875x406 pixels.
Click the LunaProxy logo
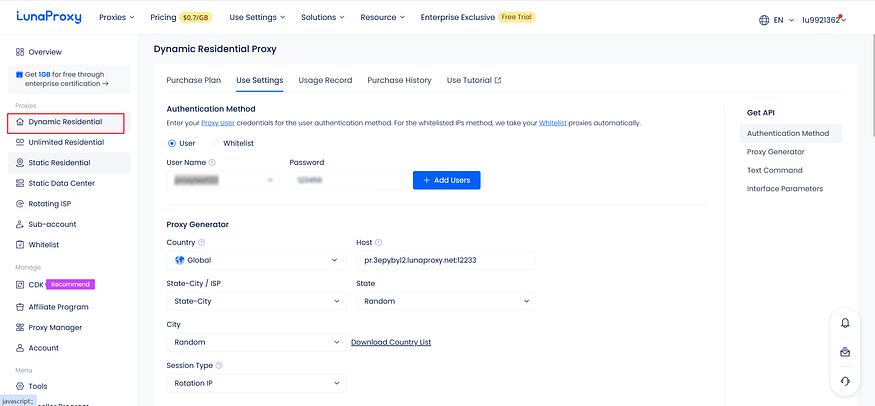[49, 17]
